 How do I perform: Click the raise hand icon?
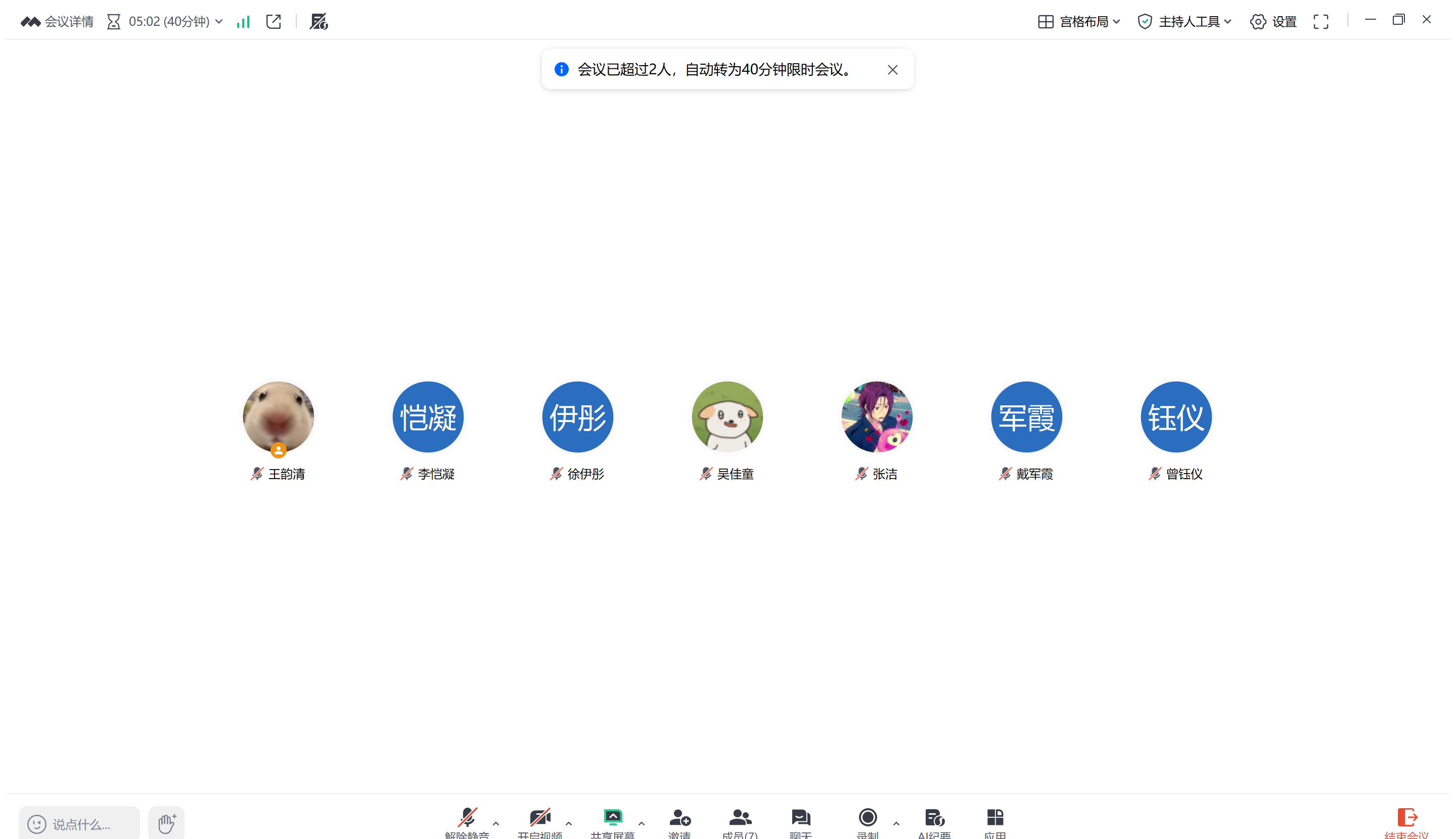166,823
